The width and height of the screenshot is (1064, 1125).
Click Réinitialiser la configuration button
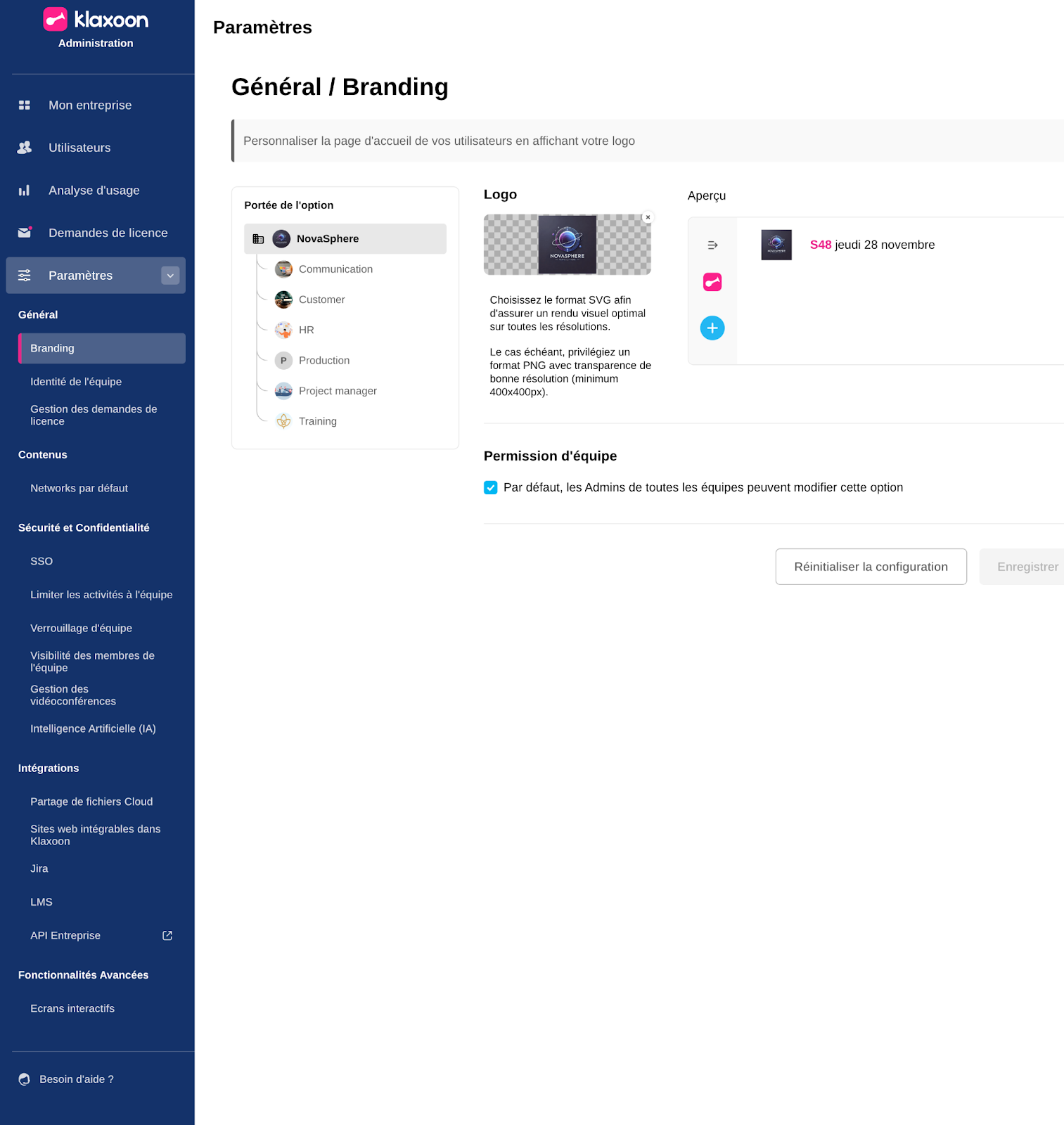click(871, 567)
